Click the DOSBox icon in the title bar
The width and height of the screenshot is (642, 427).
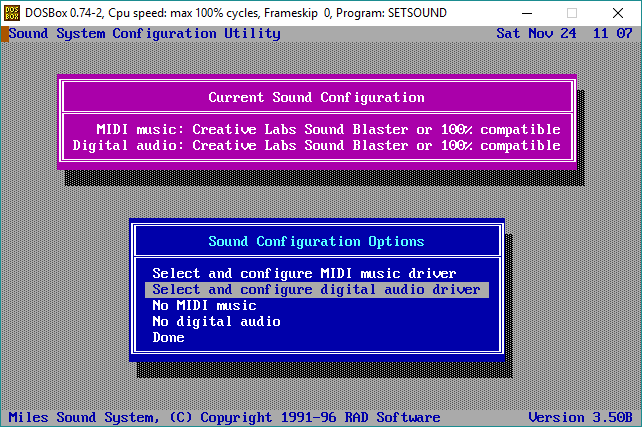point(11,13)
